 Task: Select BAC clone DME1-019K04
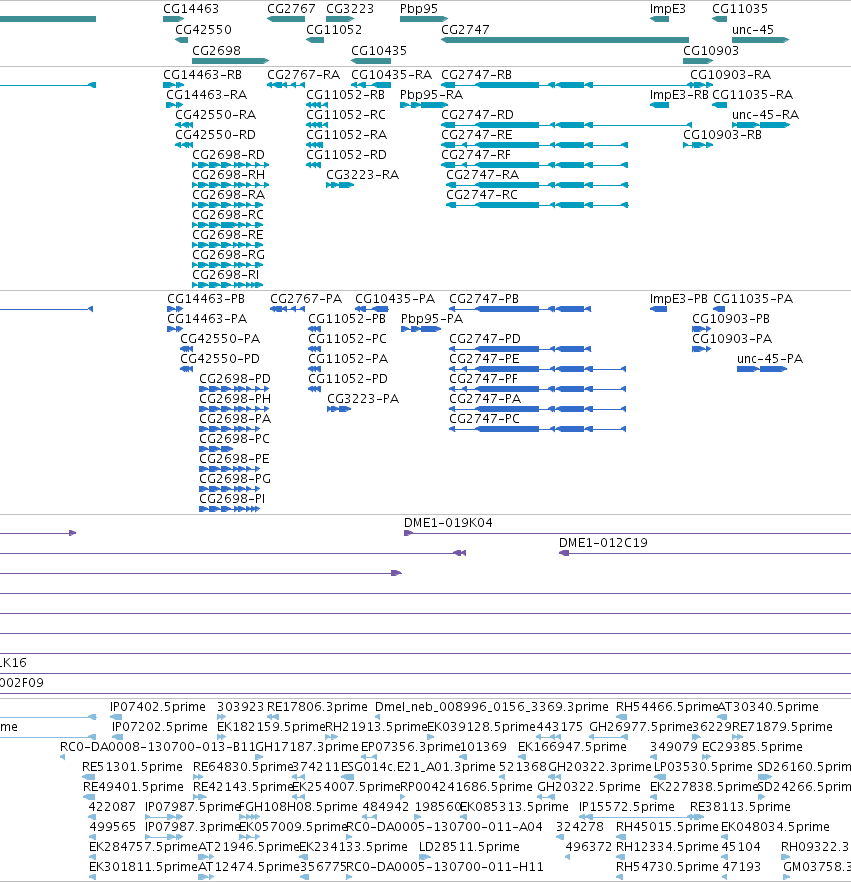pos(448,523)
